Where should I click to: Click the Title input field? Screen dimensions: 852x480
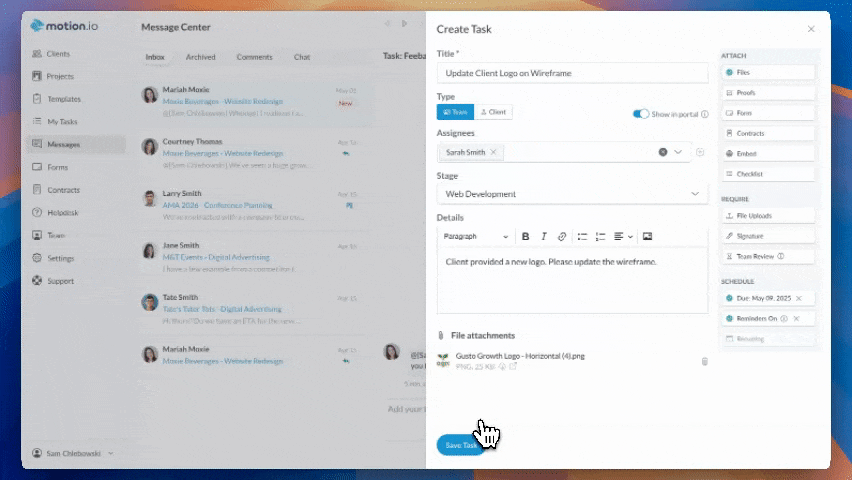tap(572, 73)
